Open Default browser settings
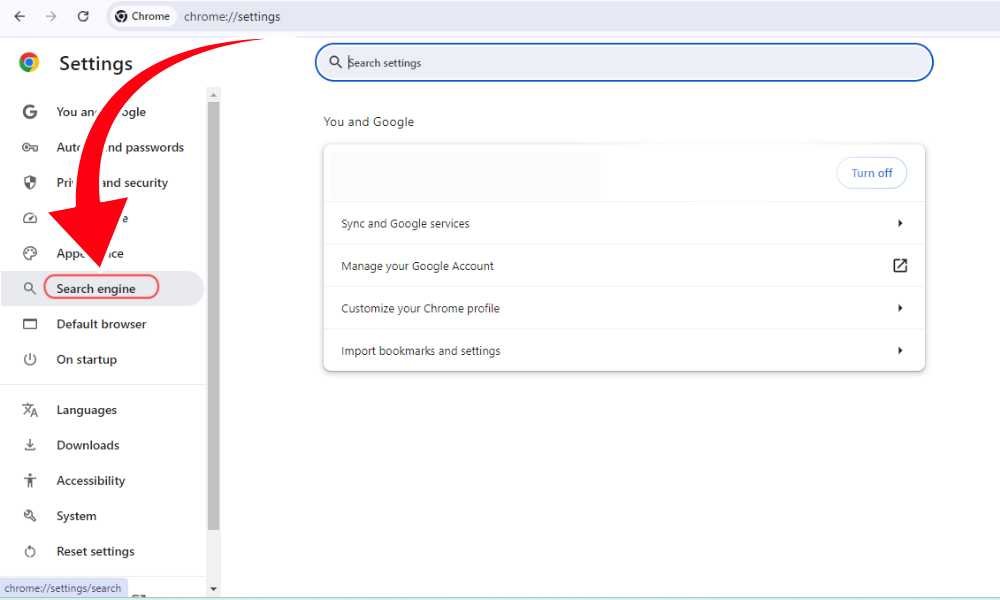 101,324
